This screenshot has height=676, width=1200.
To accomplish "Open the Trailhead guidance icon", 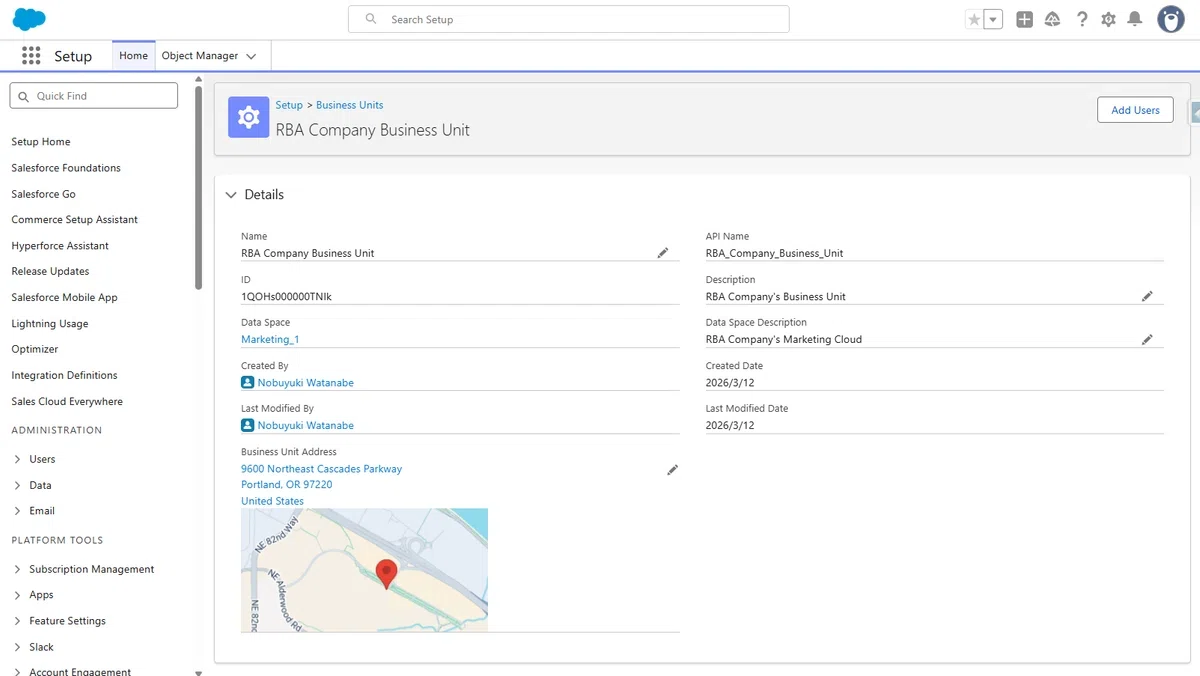I will (1052, 19).
